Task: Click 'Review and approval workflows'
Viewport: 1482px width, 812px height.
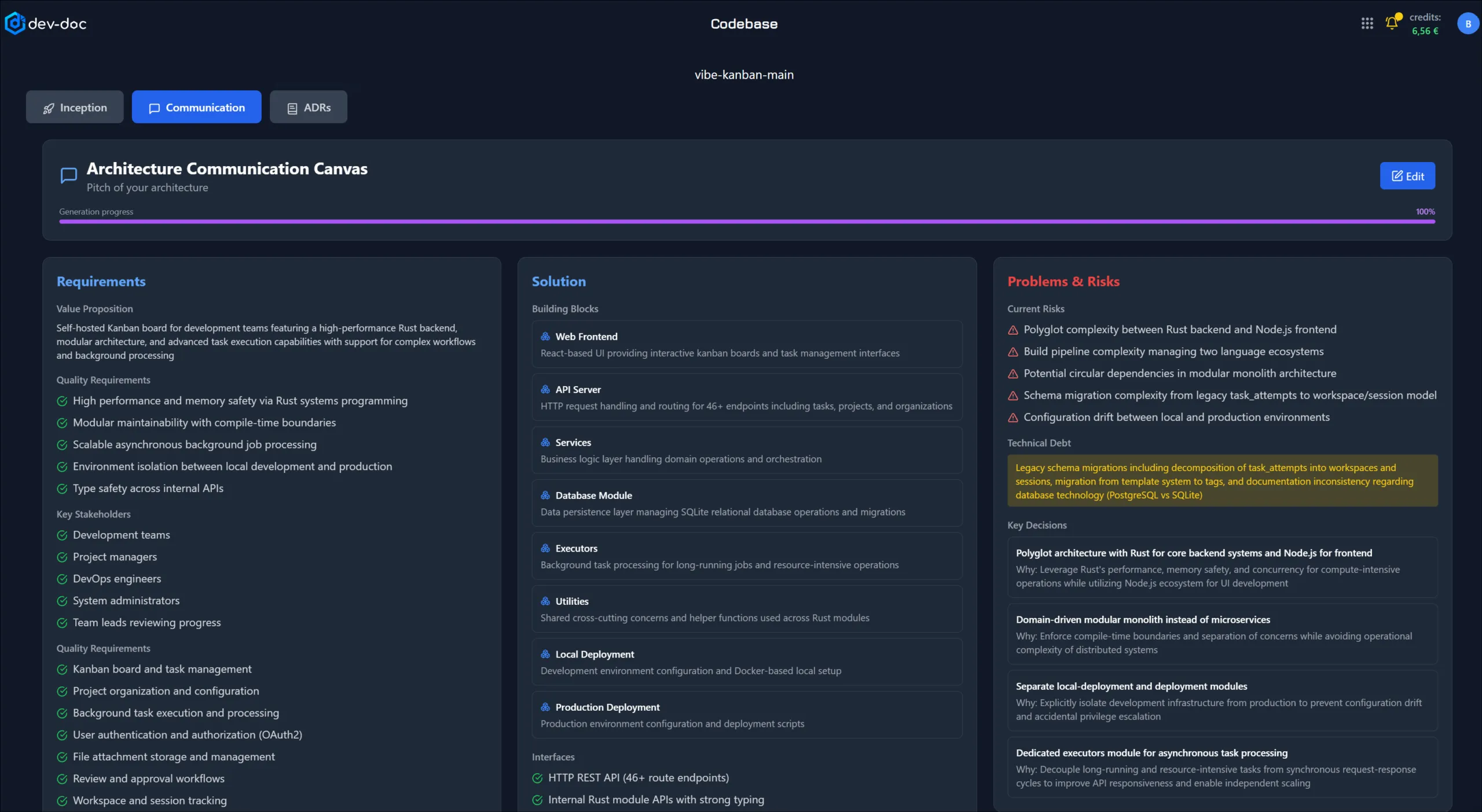Action: [x=149, y=779]
